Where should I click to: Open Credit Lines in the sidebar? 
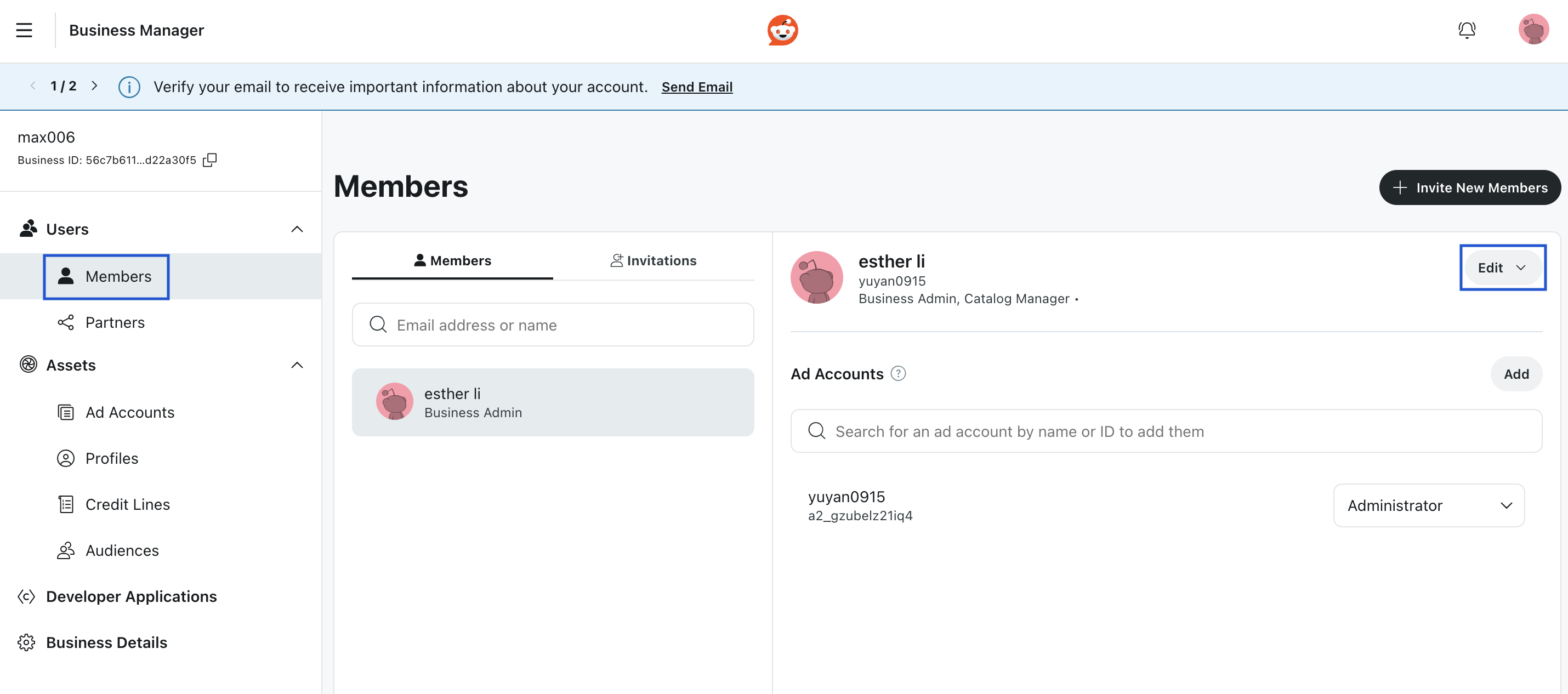click(161, 504)
